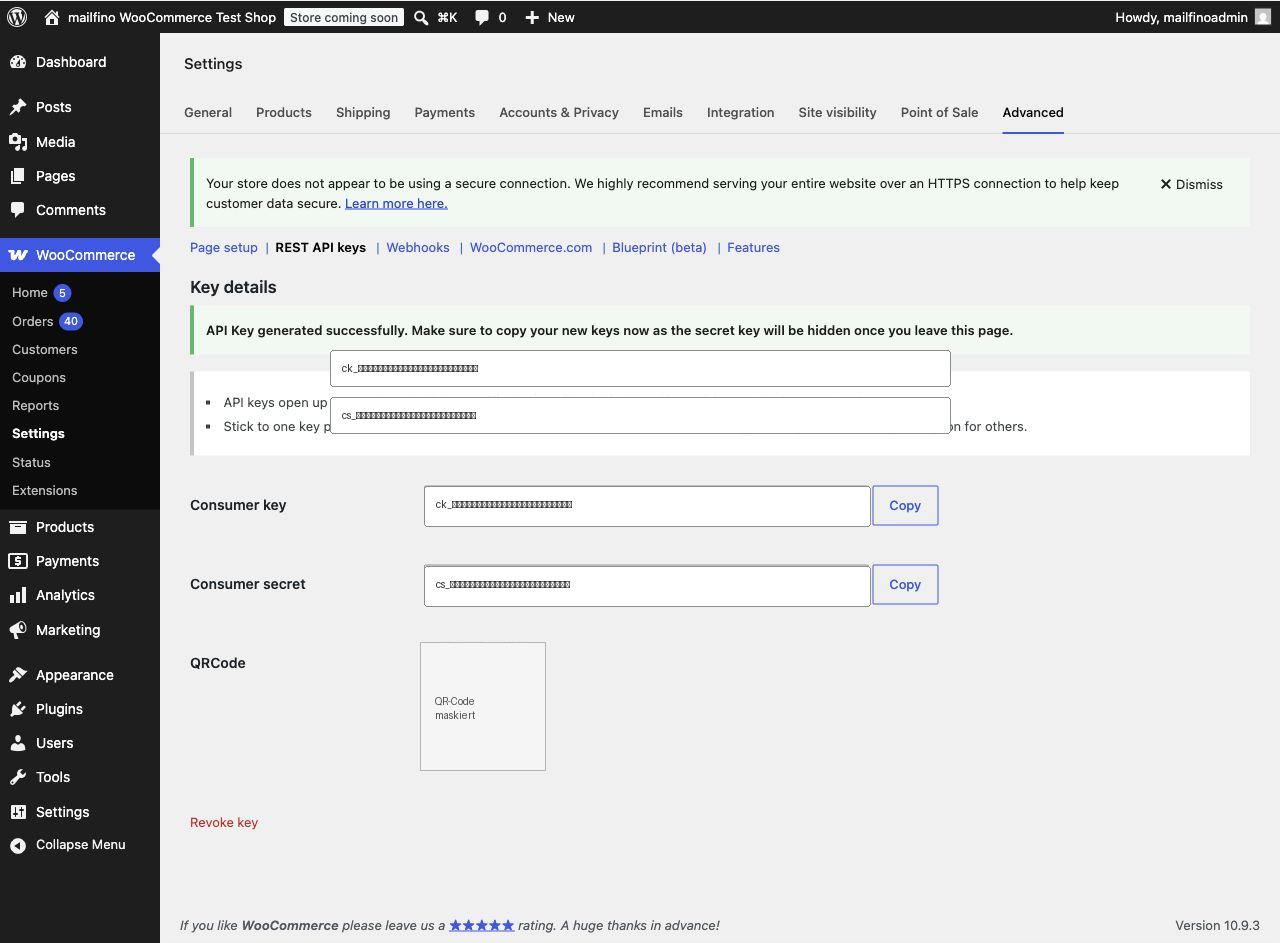Click the Collapse Menu arrow icon
The image size is (1280, 943).
pos(18,845)
